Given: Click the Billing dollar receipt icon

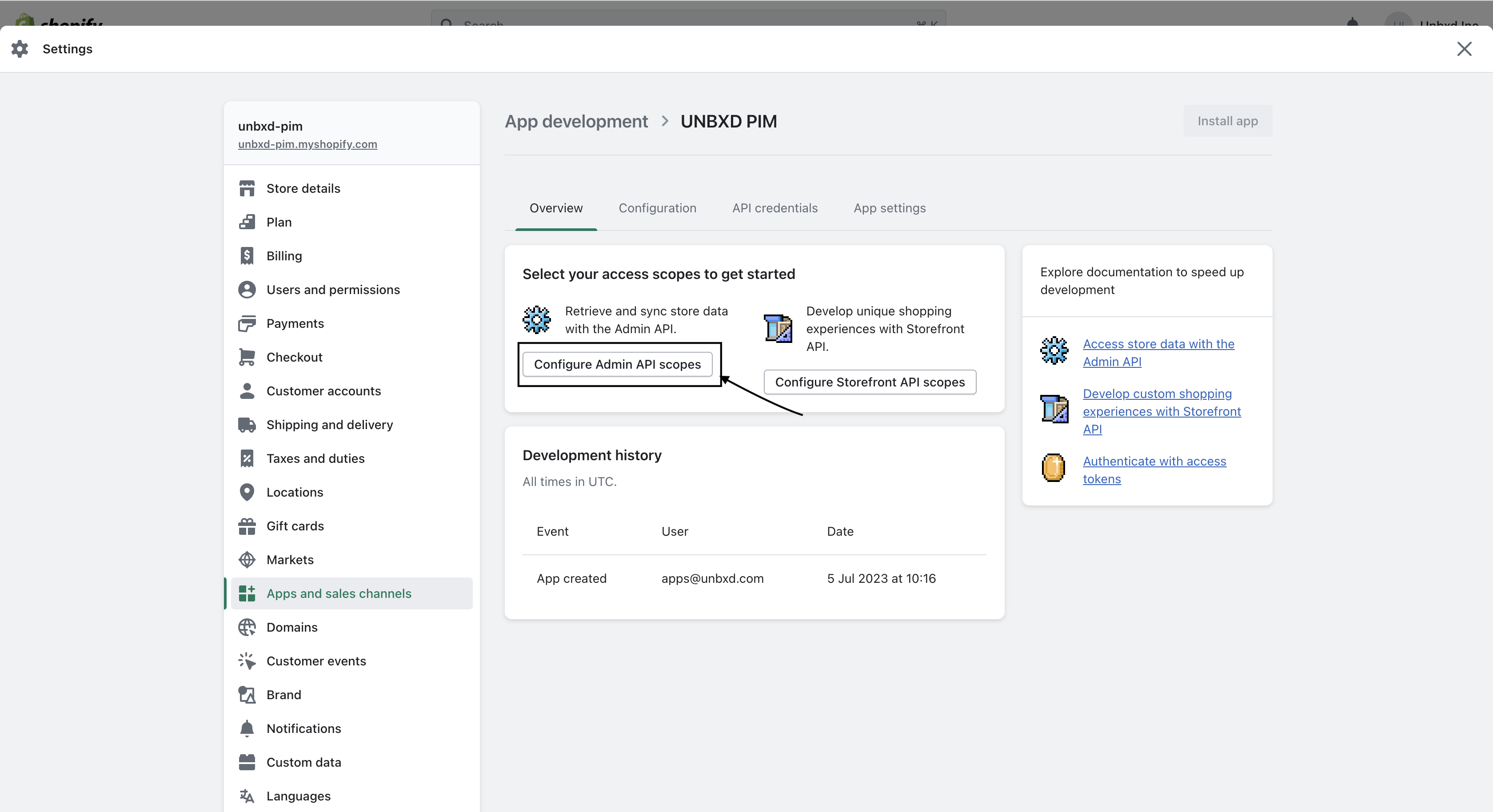Looking at the screenshot, I should [247, 255].
